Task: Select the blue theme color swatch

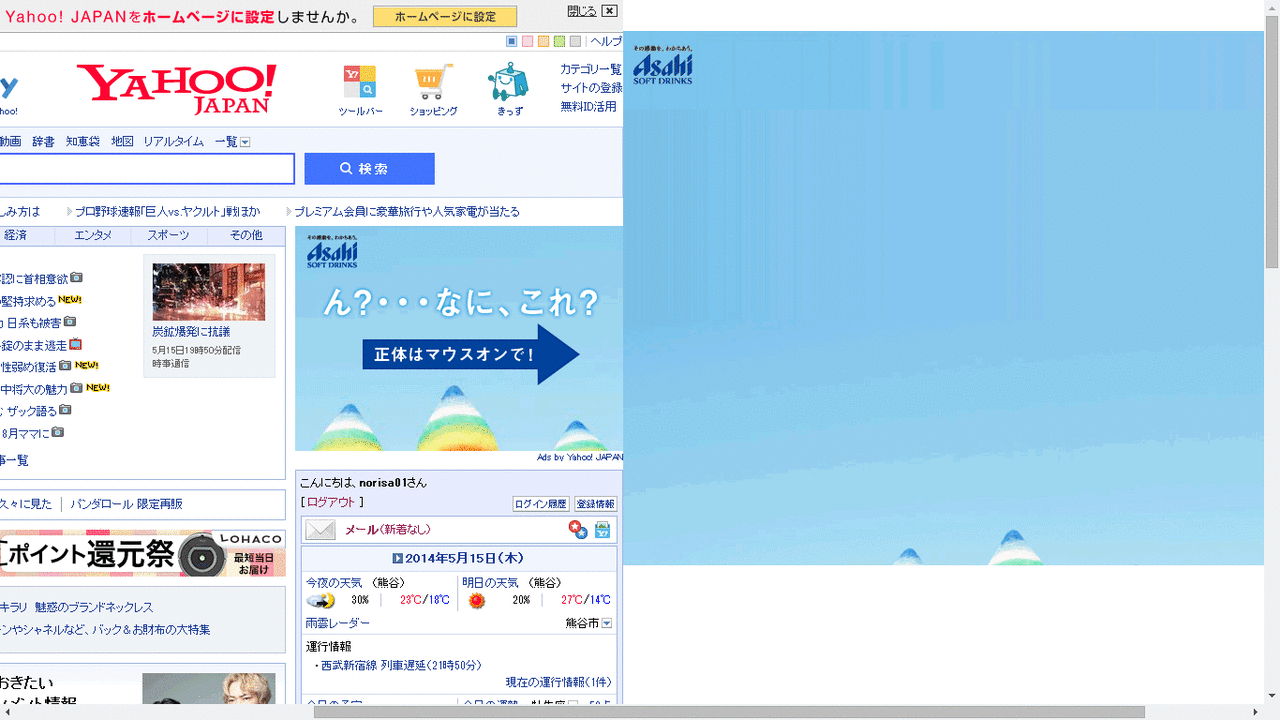Action: tap(512, 41)
